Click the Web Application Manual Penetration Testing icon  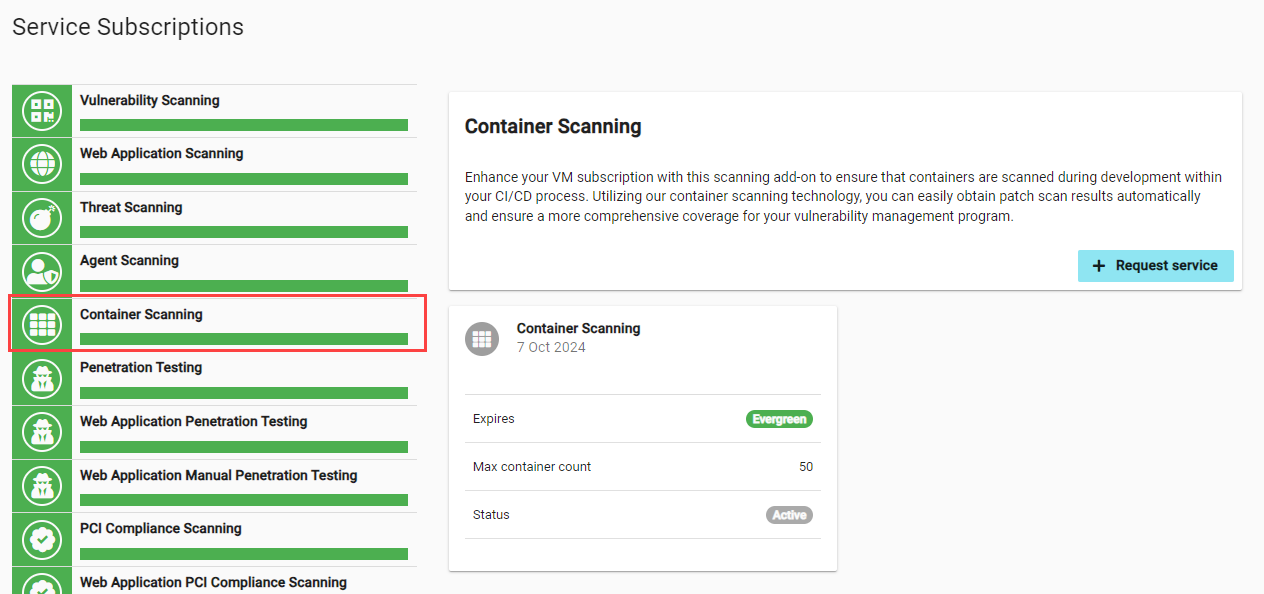41,485
